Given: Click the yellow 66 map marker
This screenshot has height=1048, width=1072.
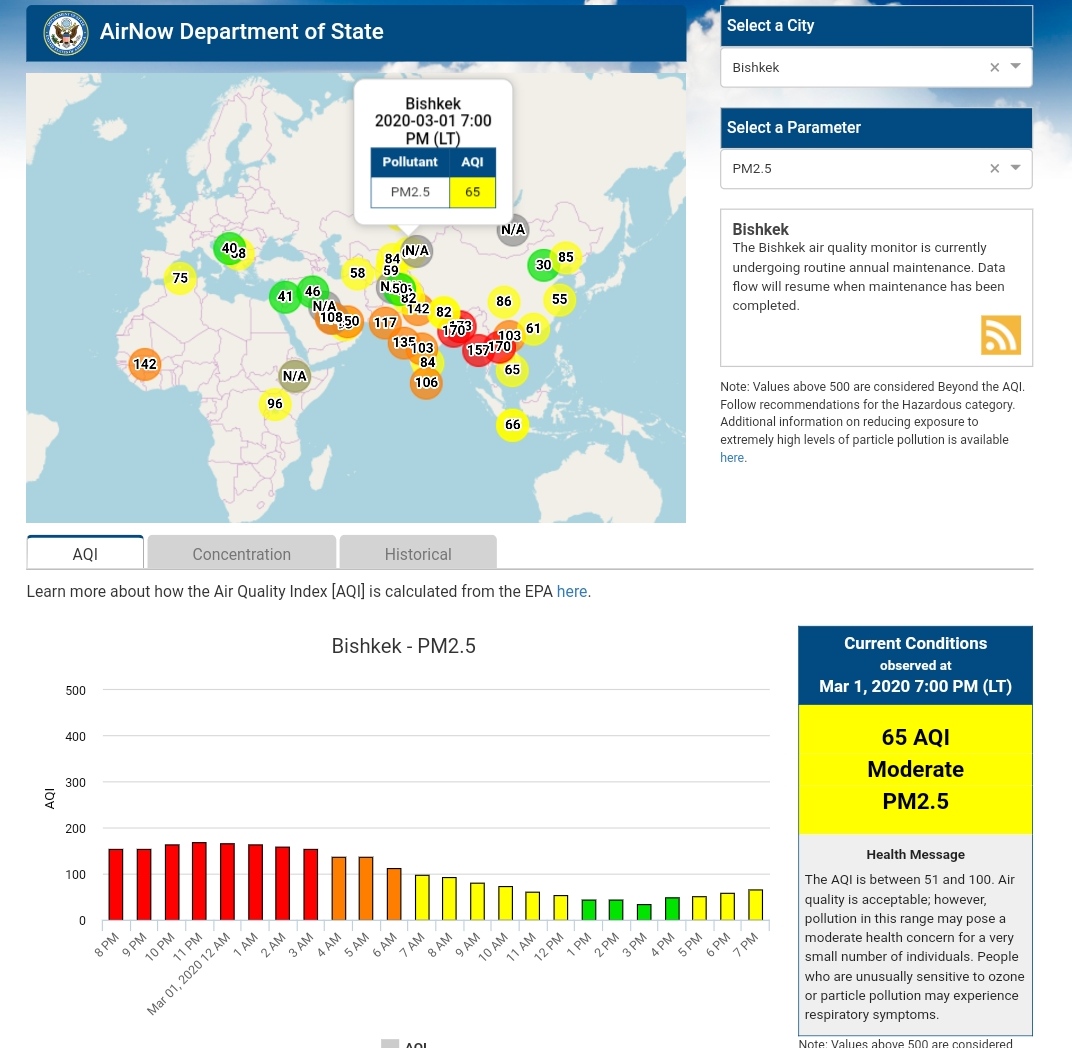Looking at the screenshot, I should coord(512,425).
